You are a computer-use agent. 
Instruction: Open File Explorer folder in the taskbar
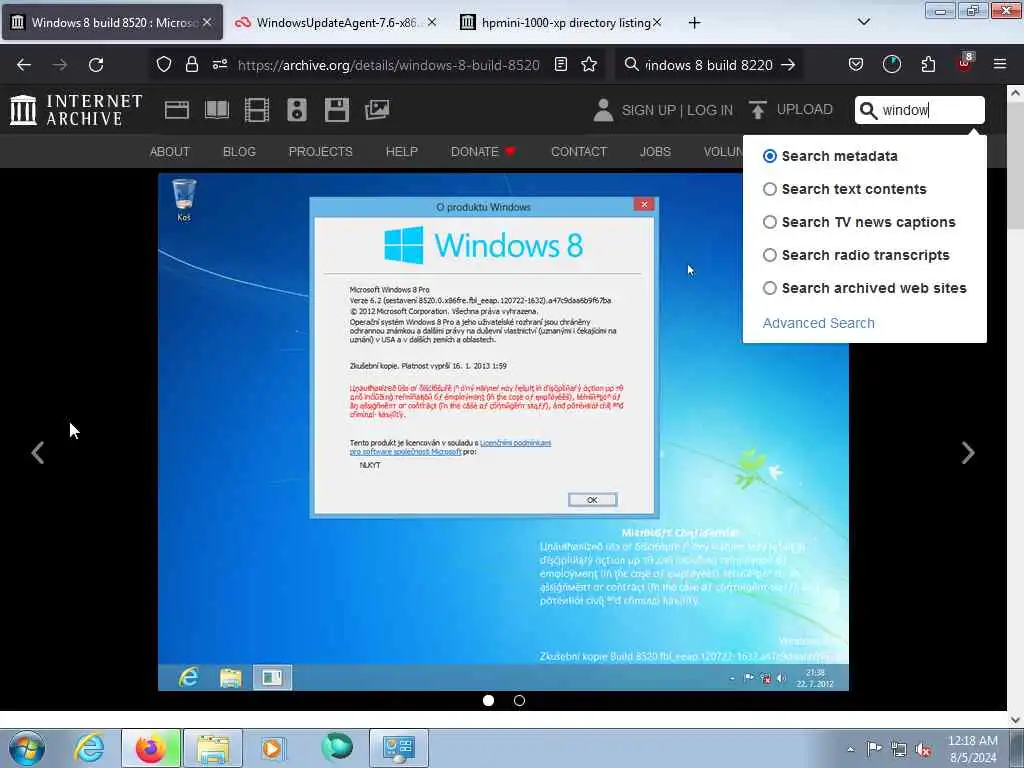coord(213,748)
